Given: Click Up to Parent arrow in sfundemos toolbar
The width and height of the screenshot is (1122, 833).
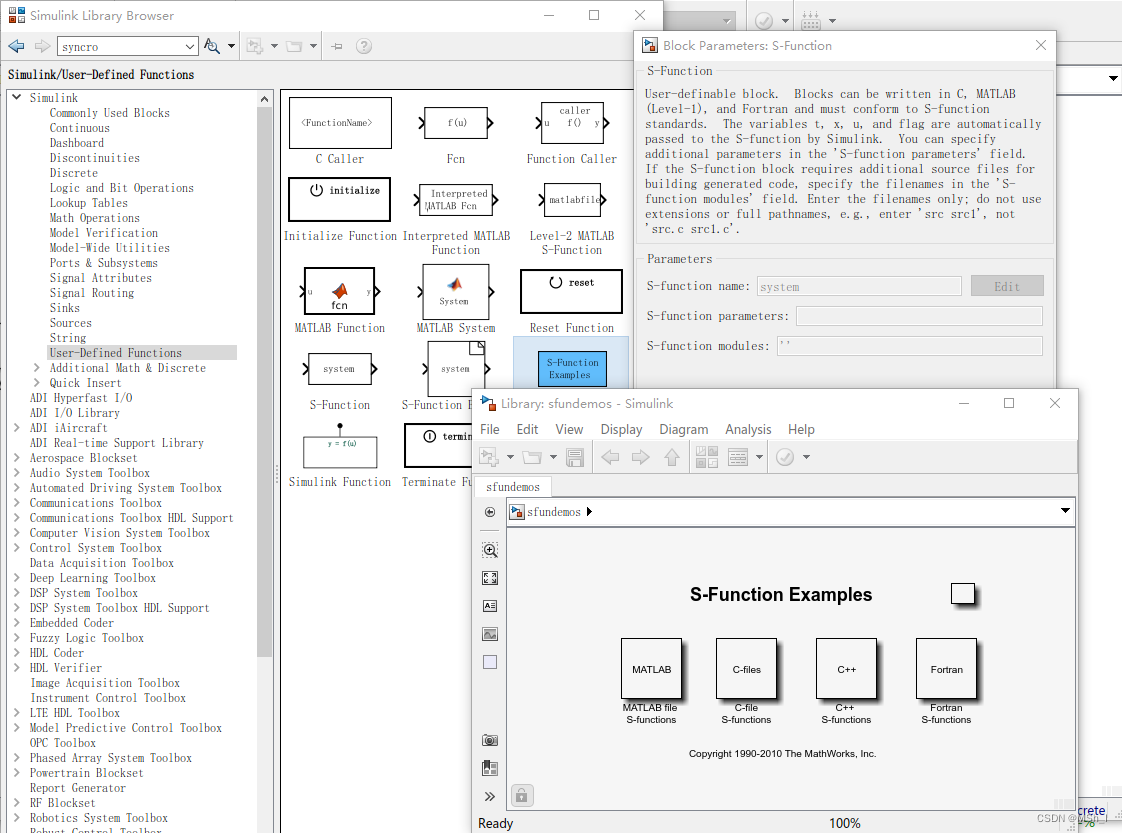Looking at the screenshot, I should coord(671,457).
